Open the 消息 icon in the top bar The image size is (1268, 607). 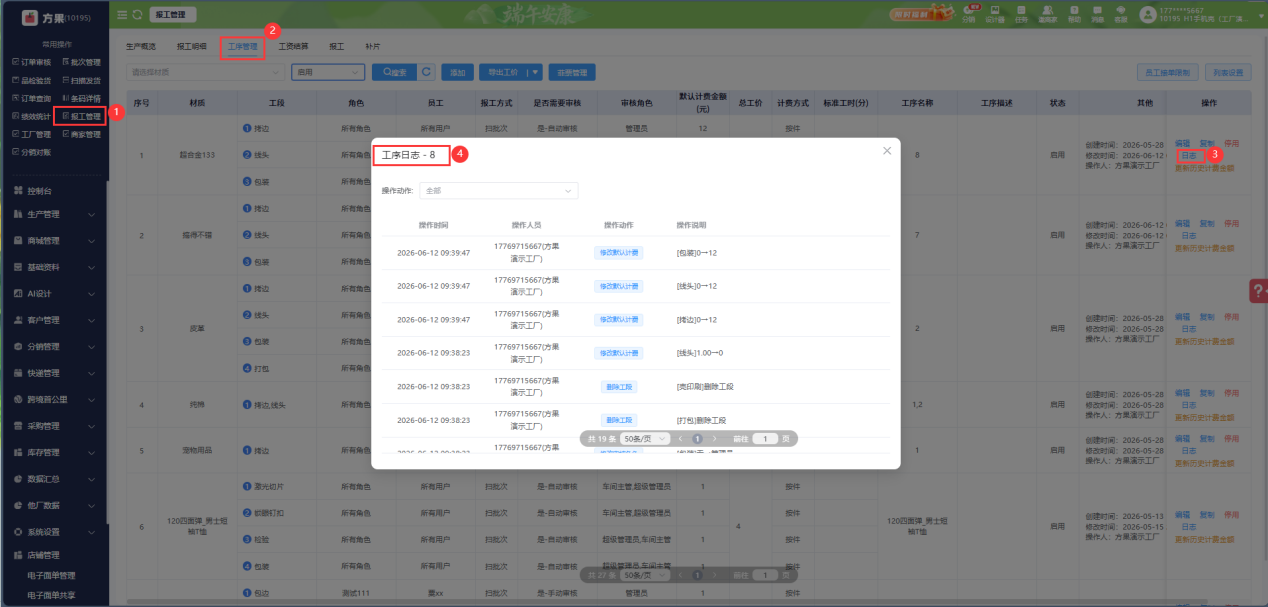(x=1098, y=14)
